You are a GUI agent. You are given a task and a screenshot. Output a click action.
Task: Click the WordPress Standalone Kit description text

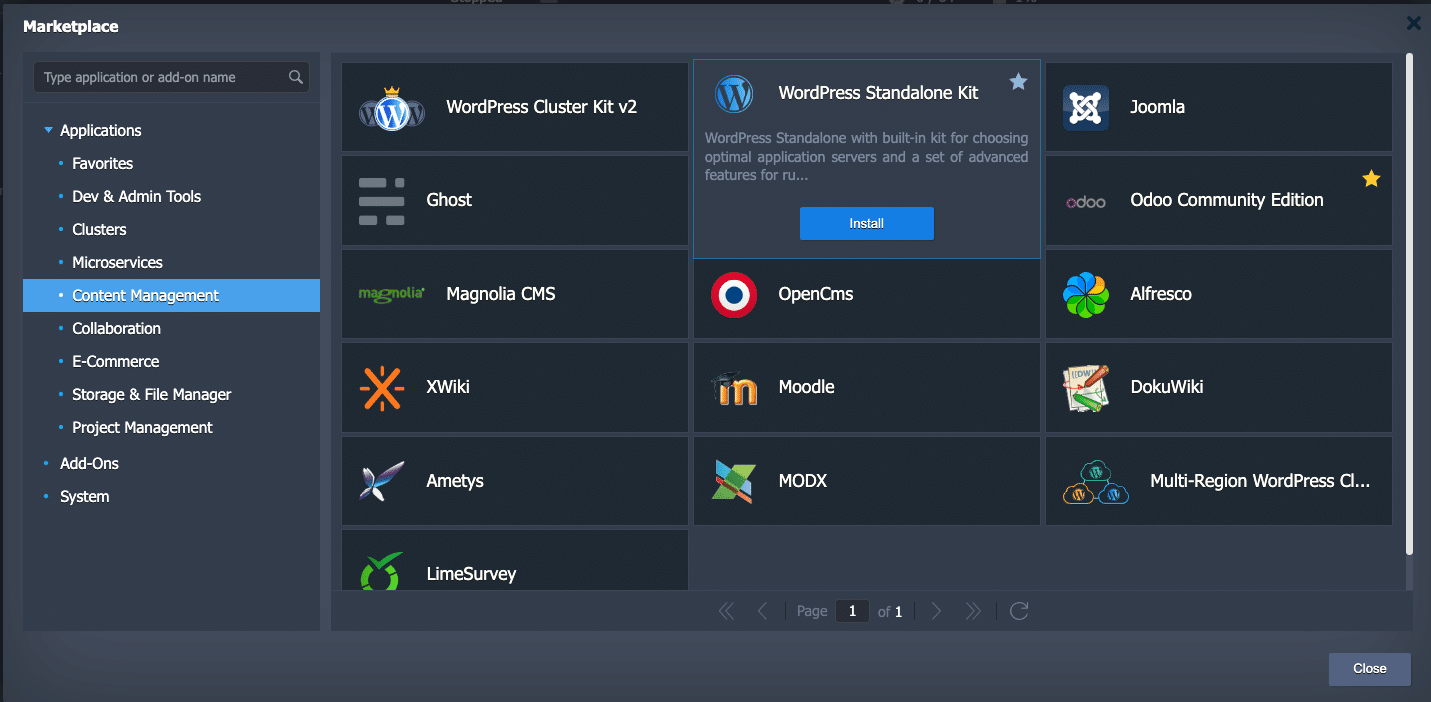(866, 157)
